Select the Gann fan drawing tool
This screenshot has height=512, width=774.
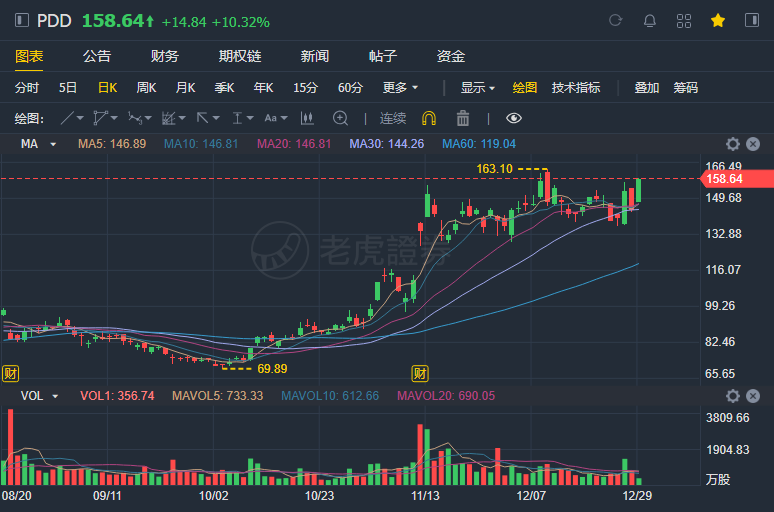169,118
